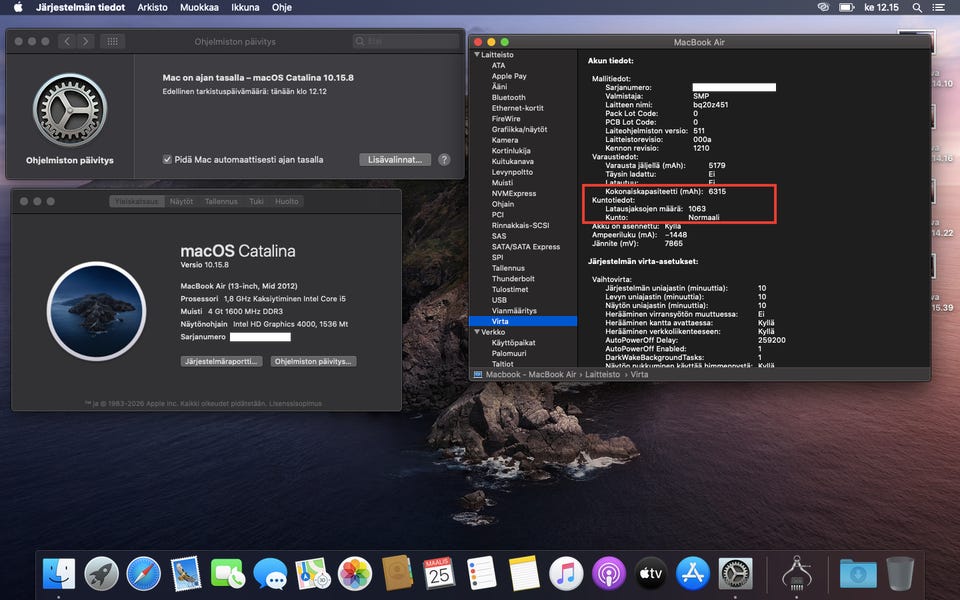Switch to Tallennus tab
Image resolution: width=960 pixels, height=600 pixels.
(221, 201)
